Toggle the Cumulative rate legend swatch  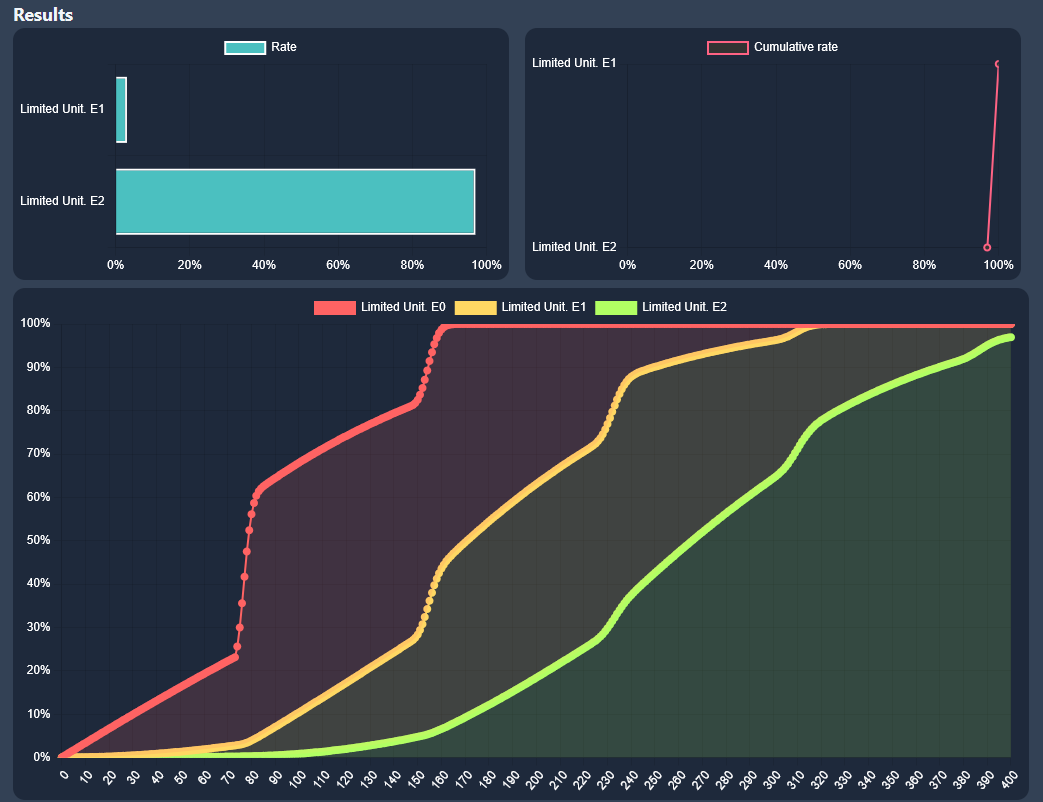coord(728,48)
